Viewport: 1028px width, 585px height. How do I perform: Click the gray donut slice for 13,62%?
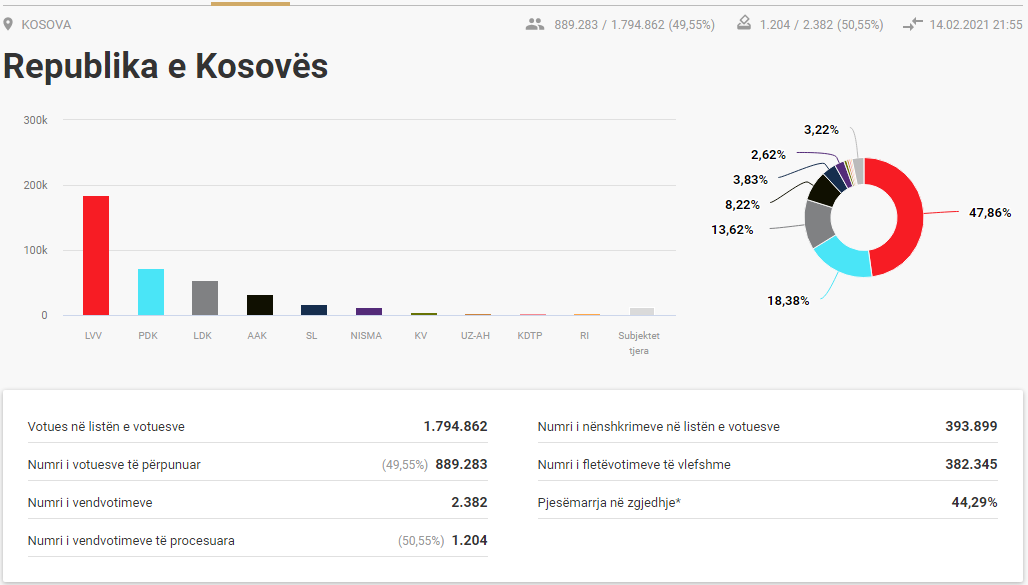coord(818,223)
